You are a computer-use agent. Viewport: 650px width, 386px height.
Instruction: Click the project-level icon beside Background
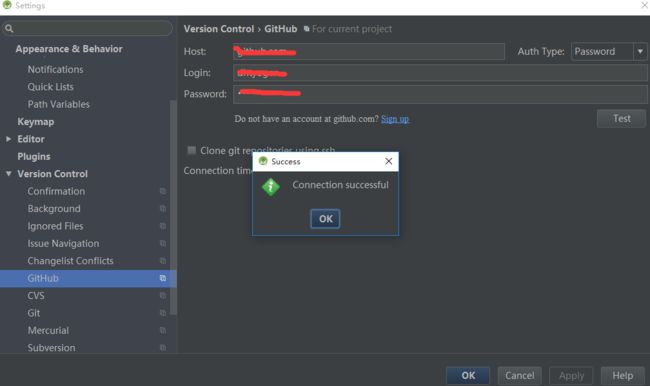point(163,209)
